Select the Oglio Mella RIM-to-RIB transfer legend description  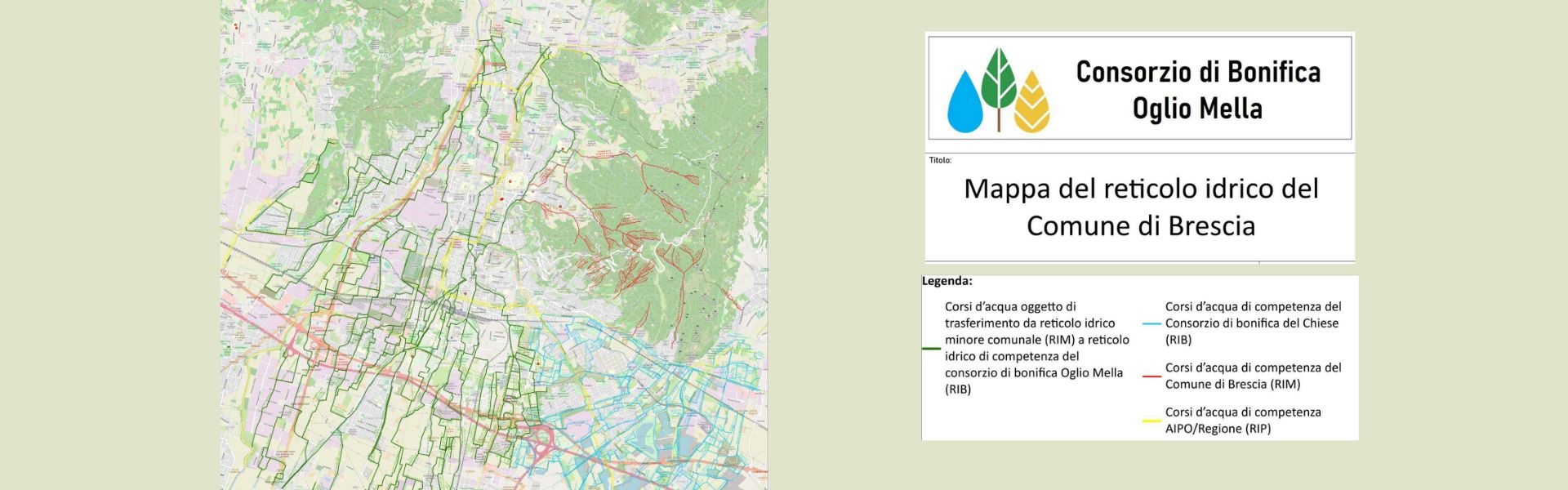click(x=1036, y=348)
